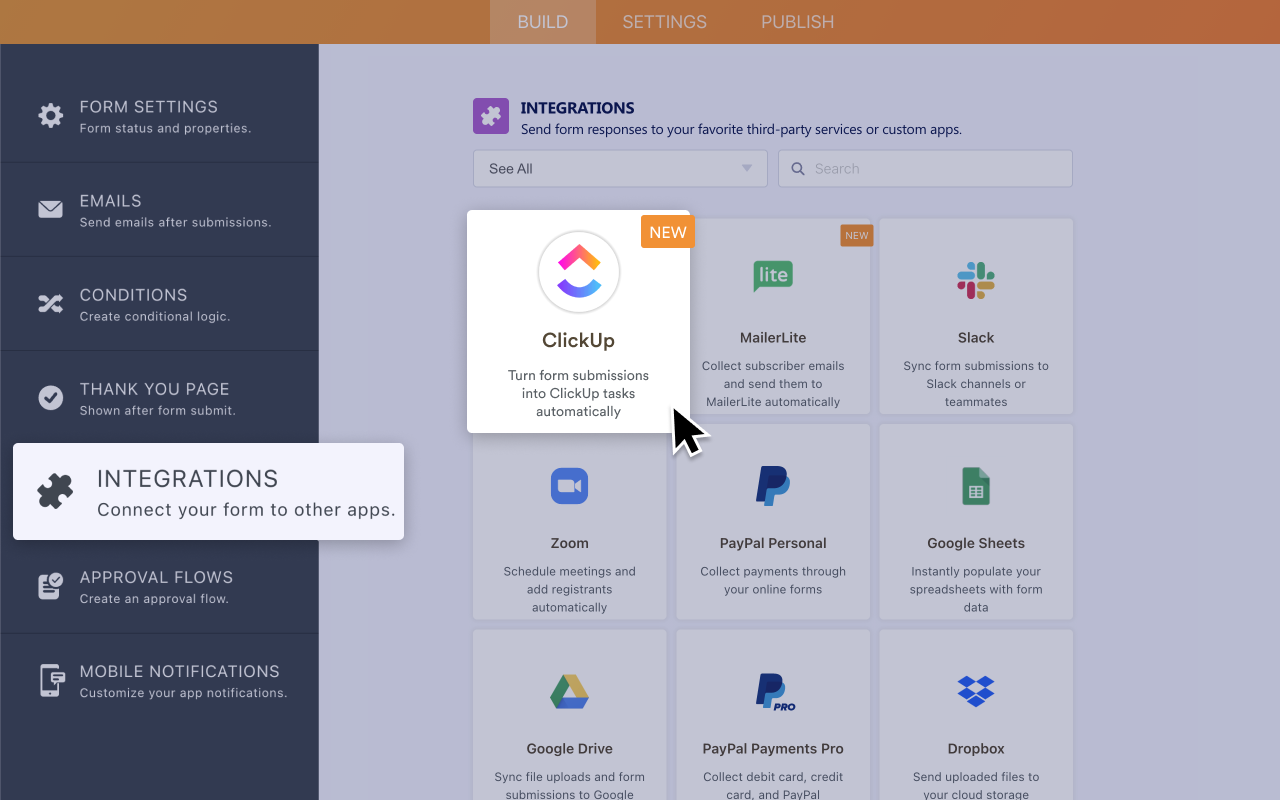Open the 'See All' category dropdown

pos(620,168)
